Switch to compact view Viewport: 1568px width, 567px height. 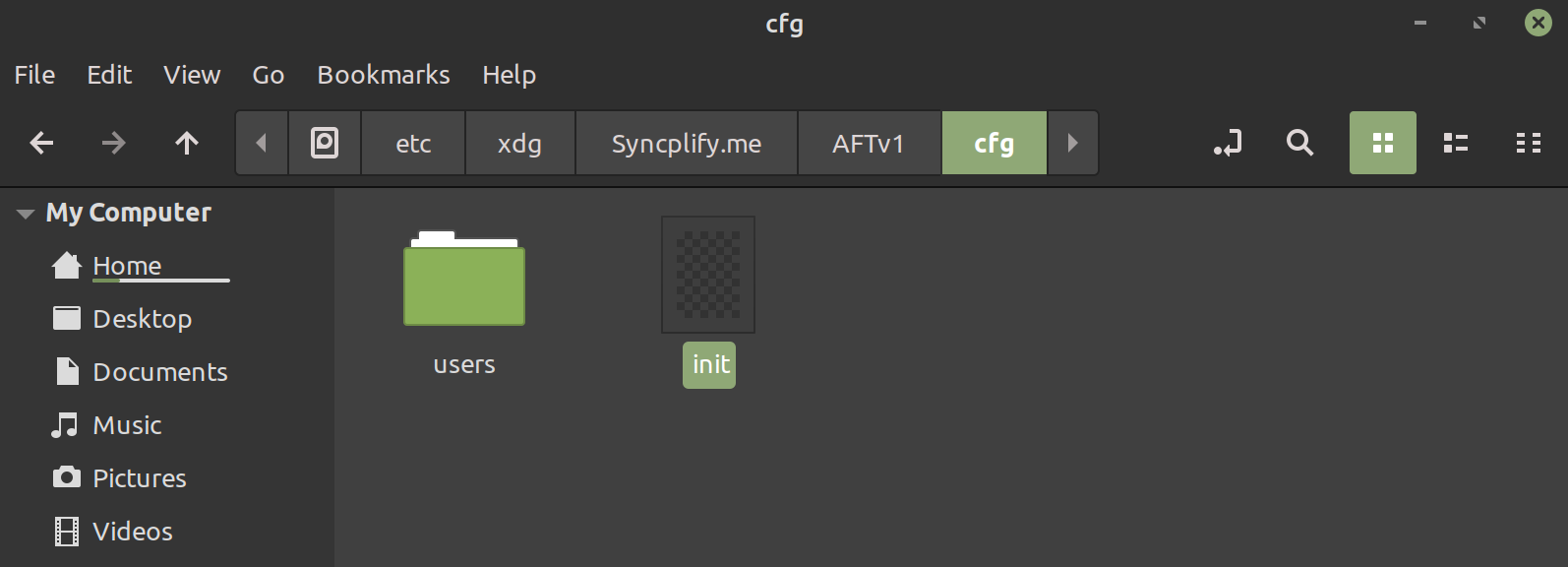tap(1529, 143)
